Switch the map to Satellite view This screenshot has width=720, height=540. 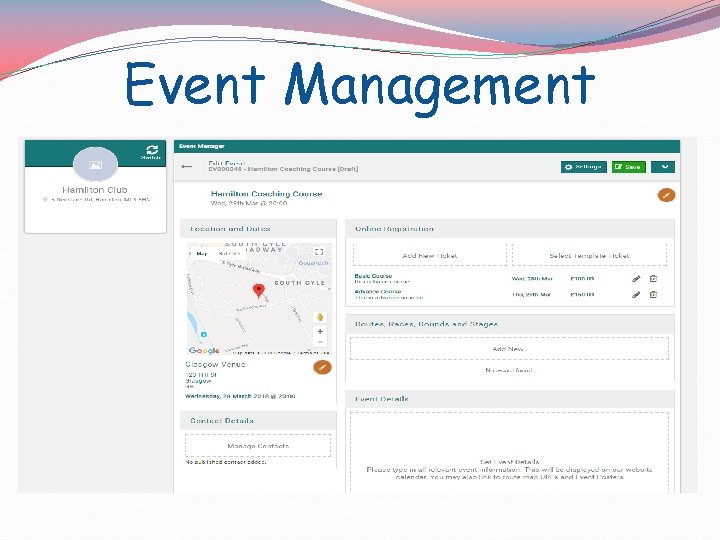(229, 253)
